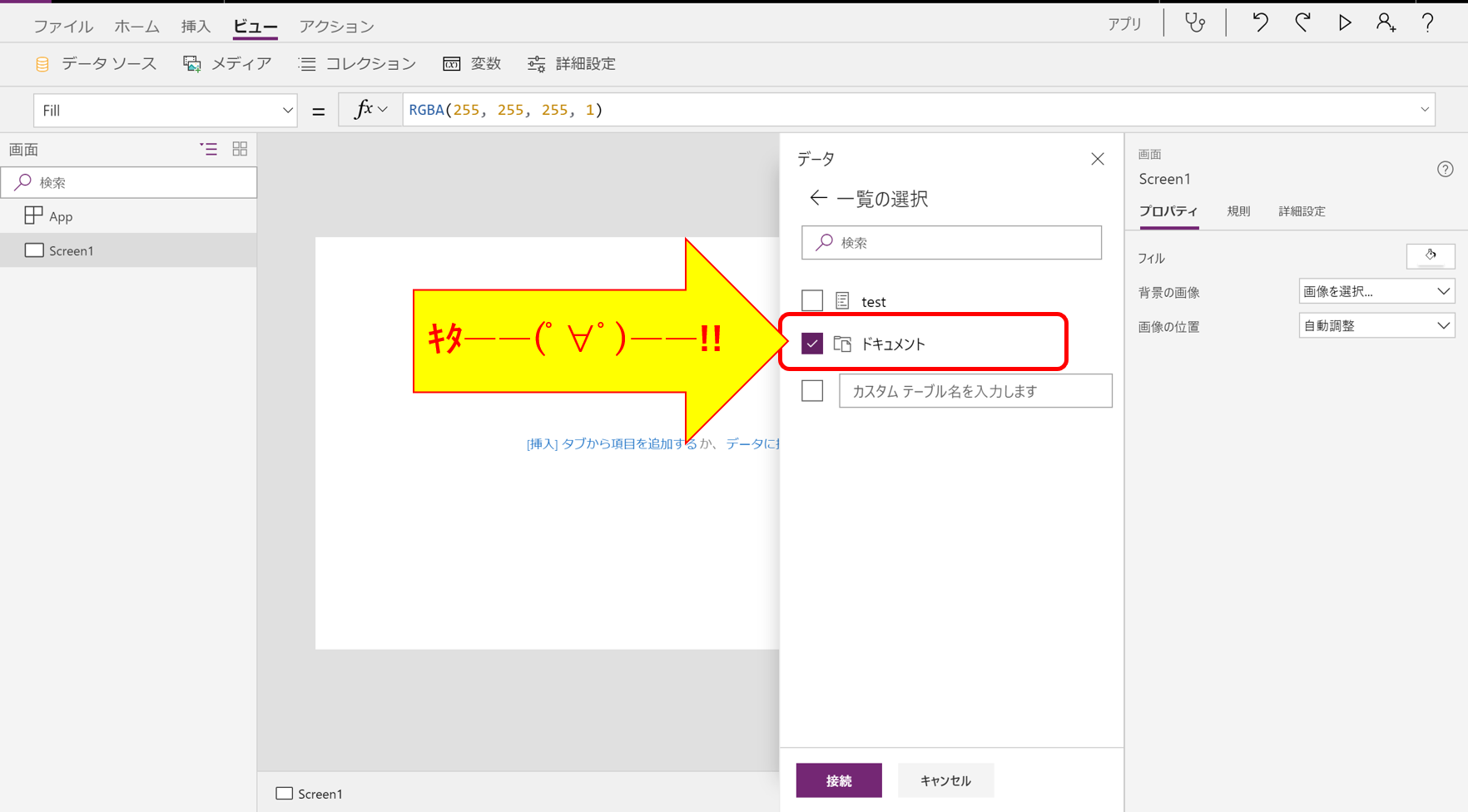Switch to the 規則 tab
The height and width of the screenshot is (812, 1468).
pyautogui.click(x=1238, y=211)
